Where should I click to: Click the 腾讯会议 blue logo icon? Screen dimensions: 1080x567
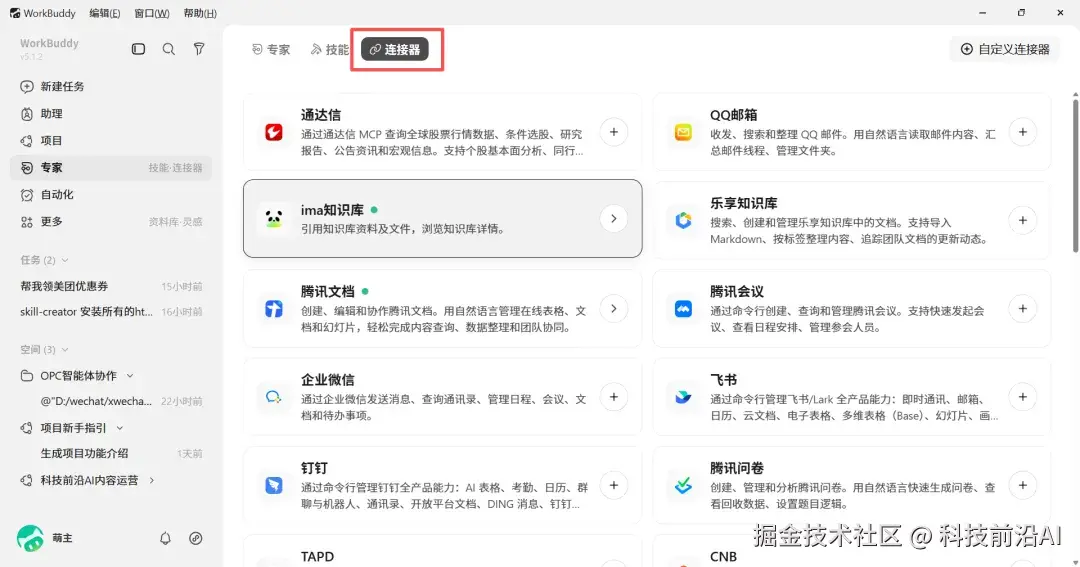pyautogui.click(x=683, y=309)
